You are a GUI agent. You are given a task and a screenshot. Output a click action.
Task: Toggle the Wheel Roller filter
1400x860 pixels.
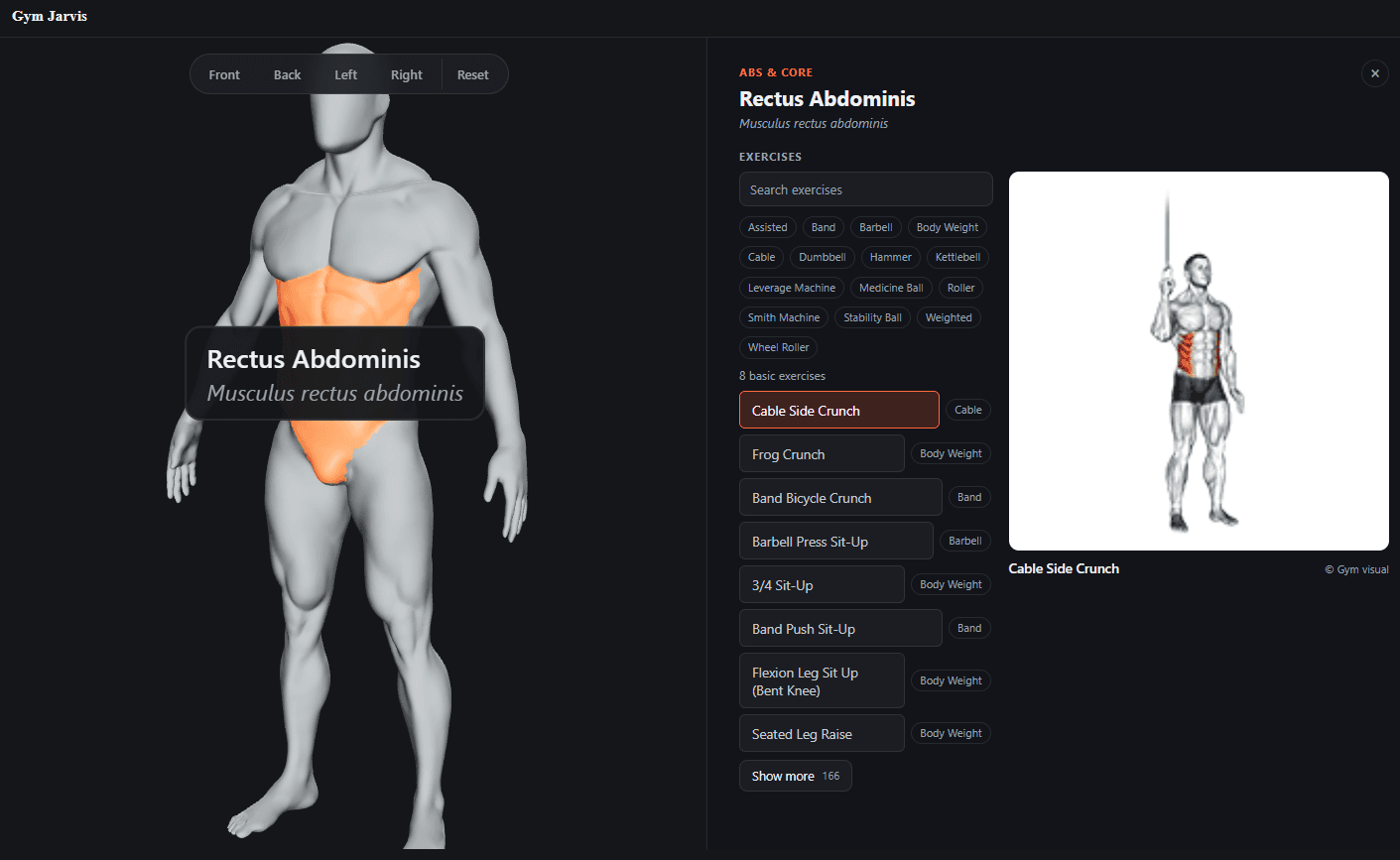click(x=778, y=347)
